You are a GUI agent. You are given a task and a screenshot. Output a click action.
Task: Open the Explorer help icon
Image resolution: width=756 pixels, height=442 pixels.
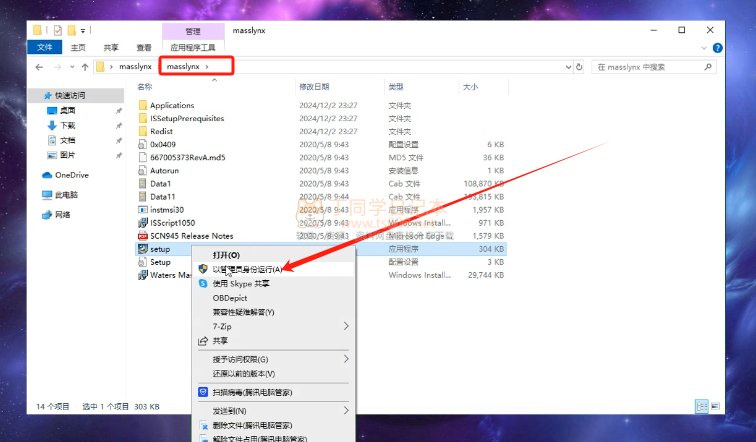point(717,48)
